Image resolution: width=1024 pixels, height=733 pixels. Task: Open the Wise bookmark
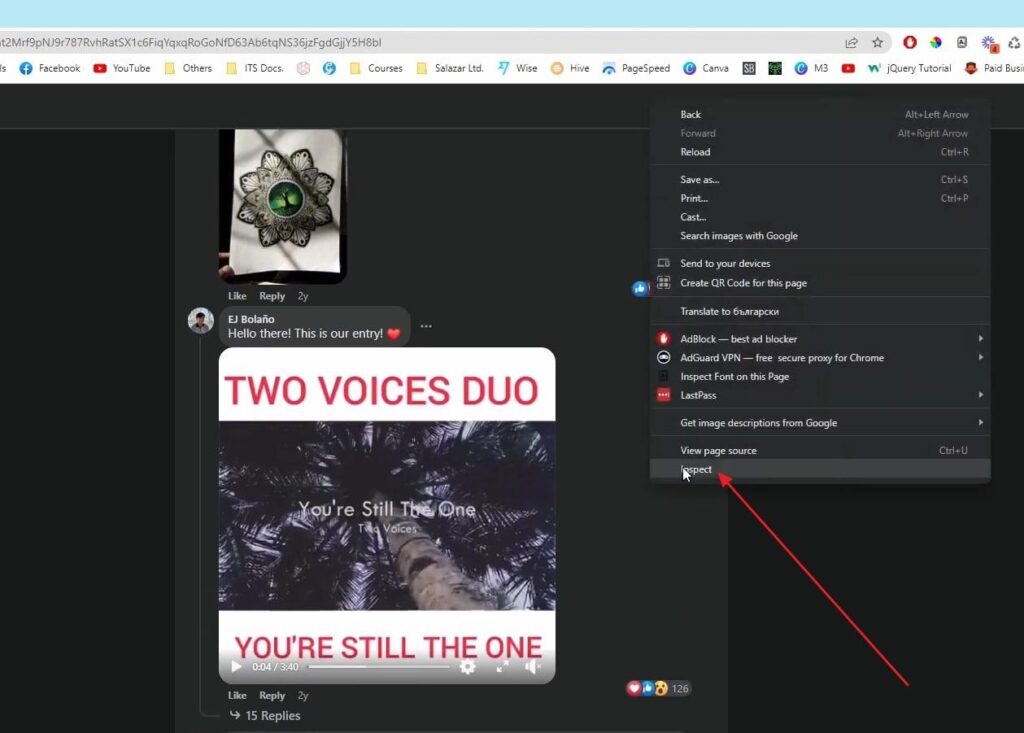[517, 68]
